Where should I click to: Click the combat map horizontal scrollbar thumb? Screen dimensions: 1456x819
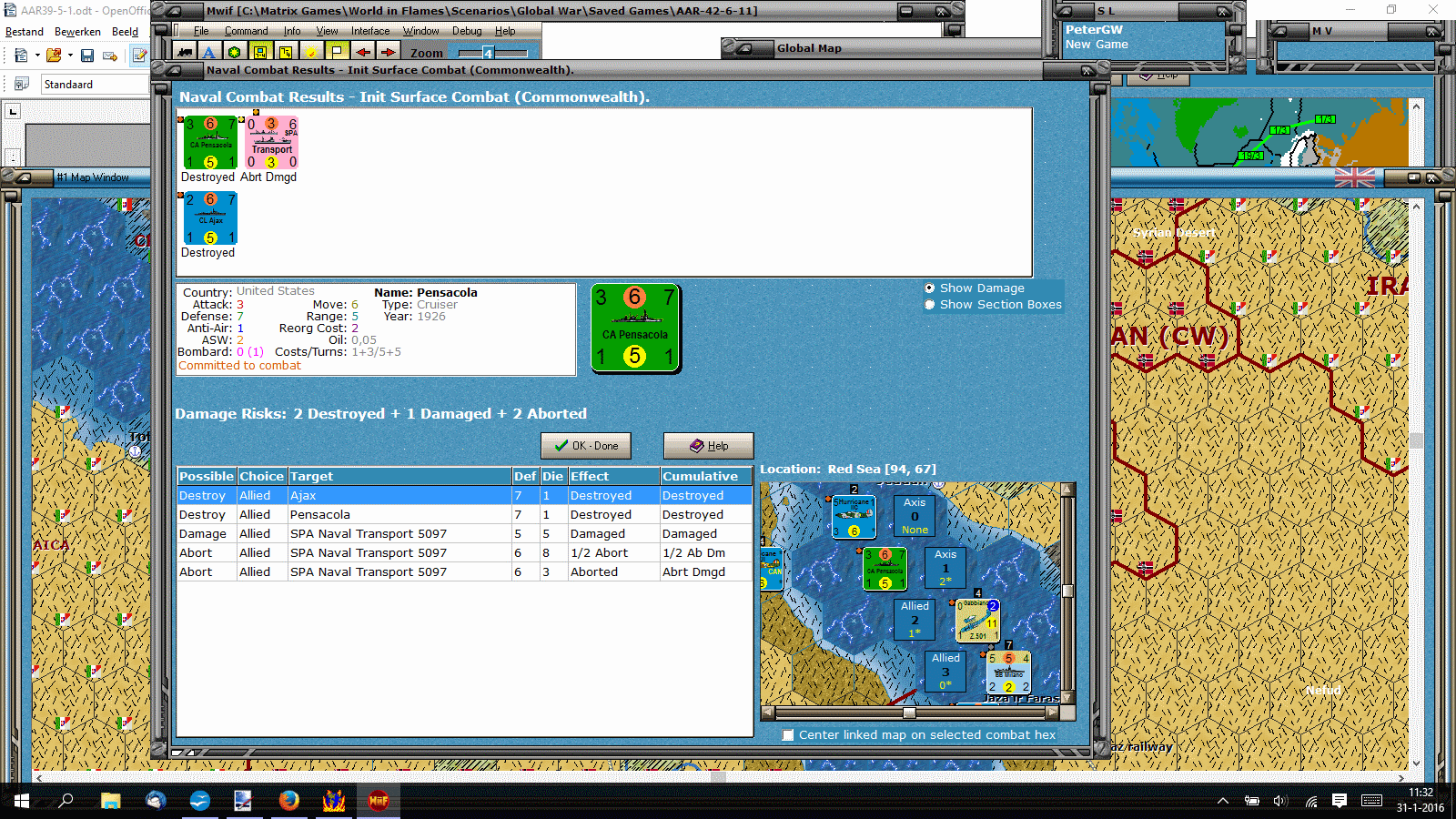tap(909, 713)
